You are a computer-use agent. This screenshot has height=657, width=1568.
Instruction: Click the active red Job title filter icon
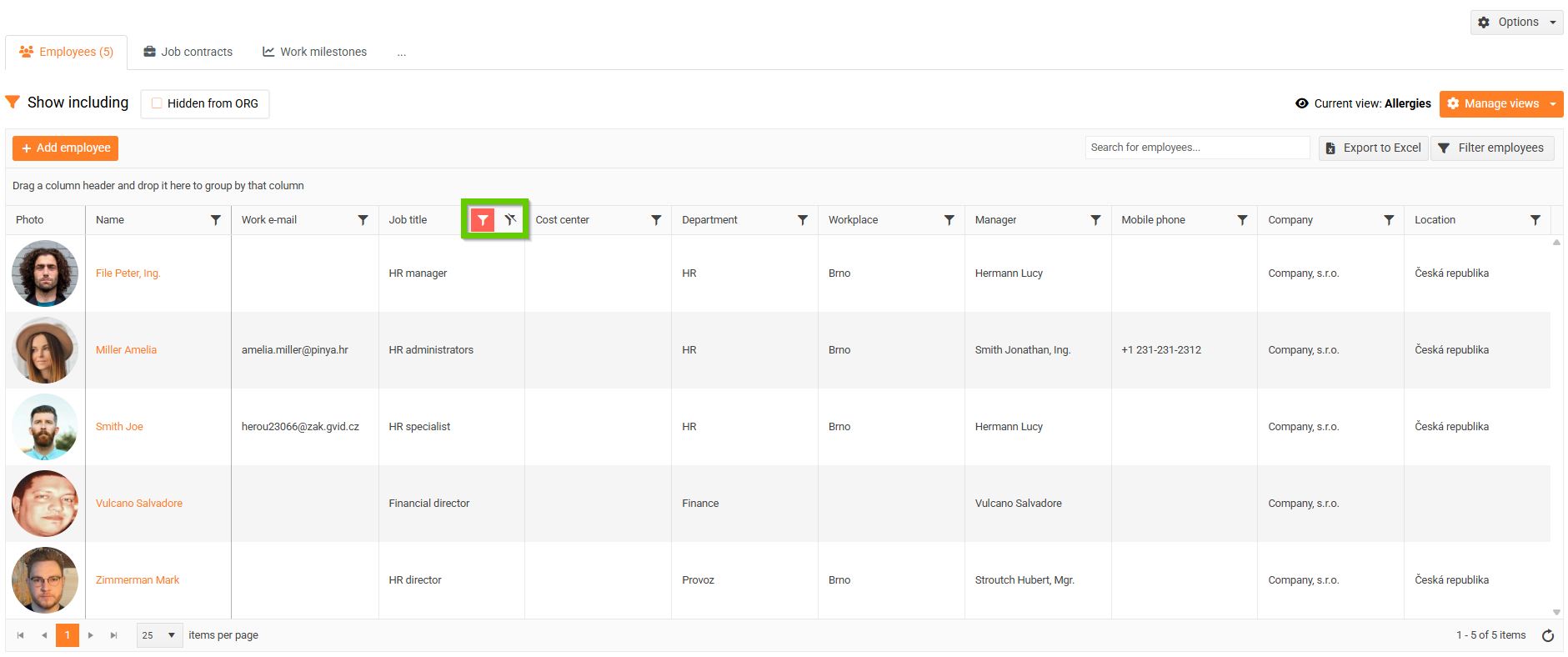pos(483,220)
